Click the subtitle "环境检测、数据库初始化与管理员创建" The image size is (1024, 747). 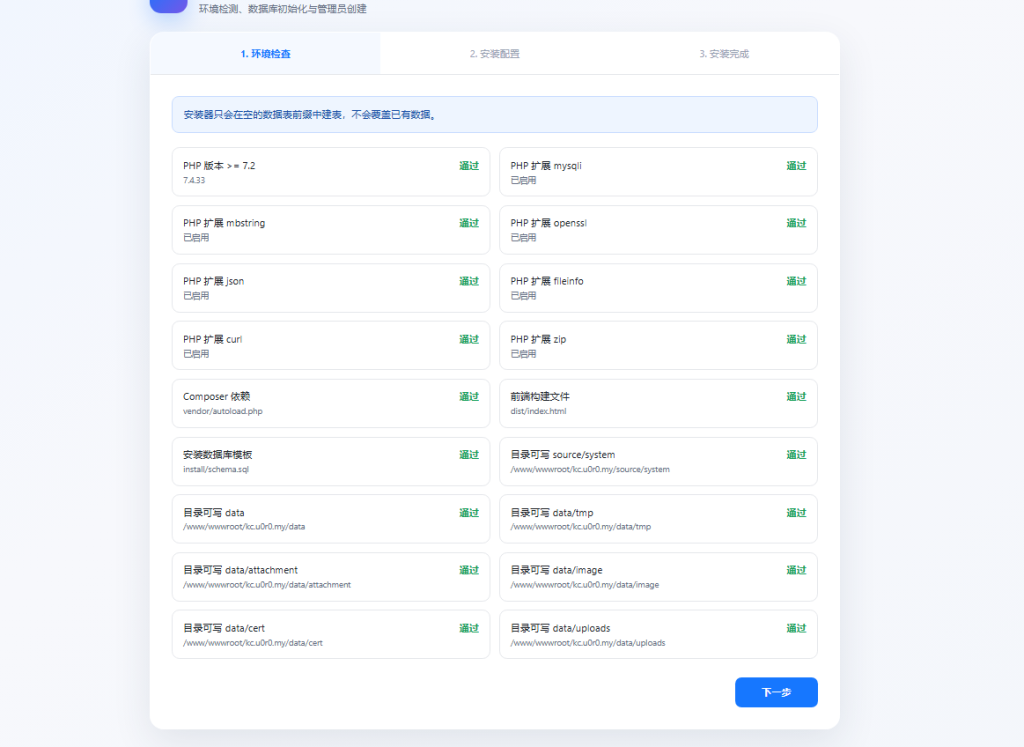point(283,8)
